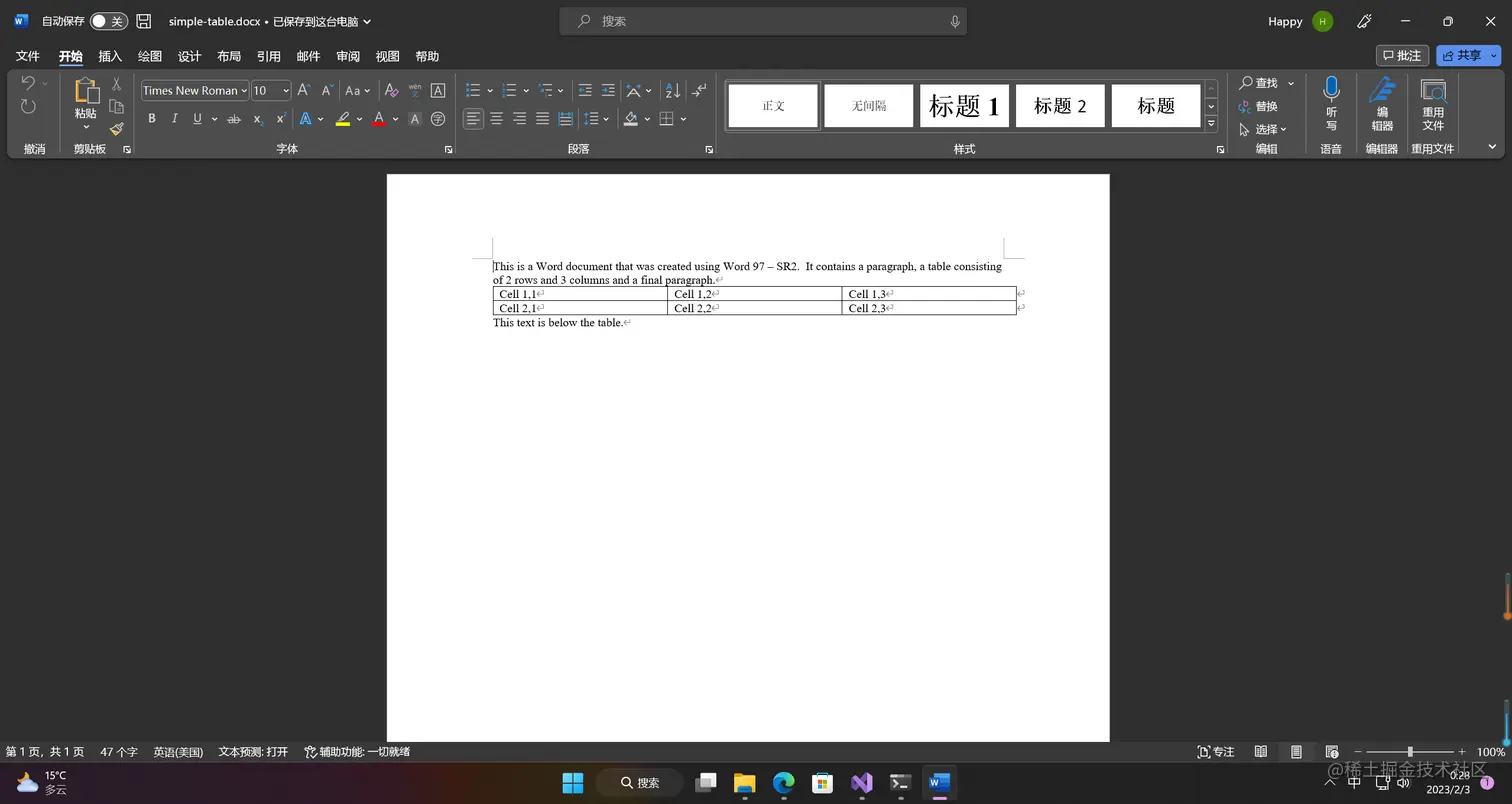Screen dimensions: 1512x804
Task: Switch to the 审阅 tab
Action: click(x=348, y=56)
